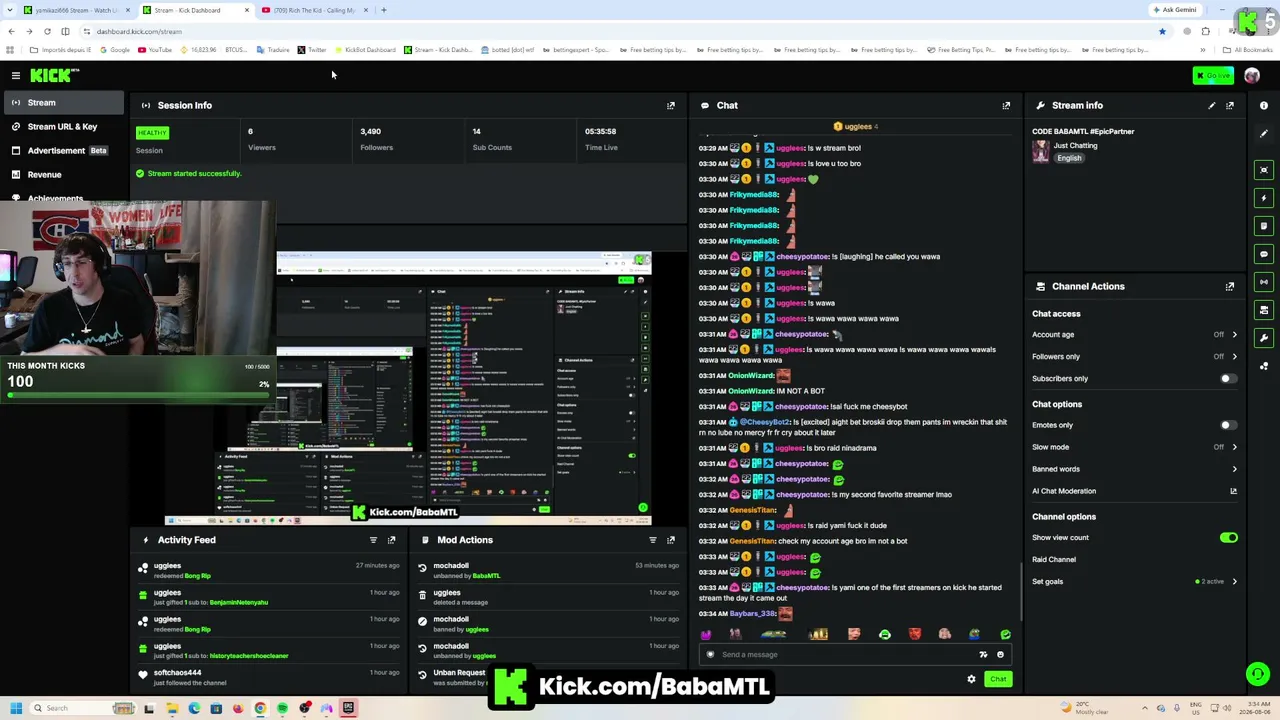Pop out the Channel Actions panel
This screenshot has width=1280, height=720.
coord(1230,286)
